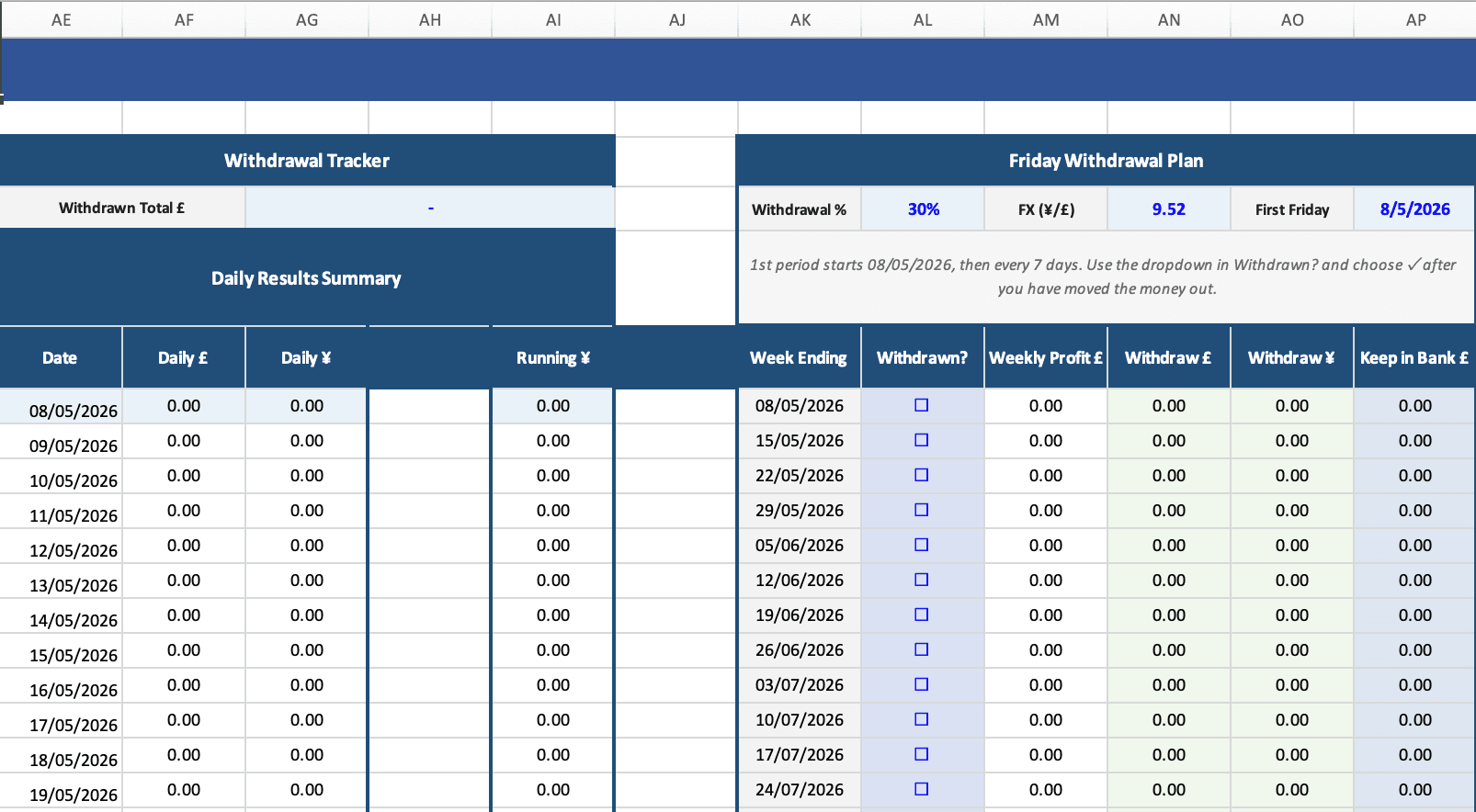Select column AM header
The image size is (1476, 812).
click(1046, 19)
